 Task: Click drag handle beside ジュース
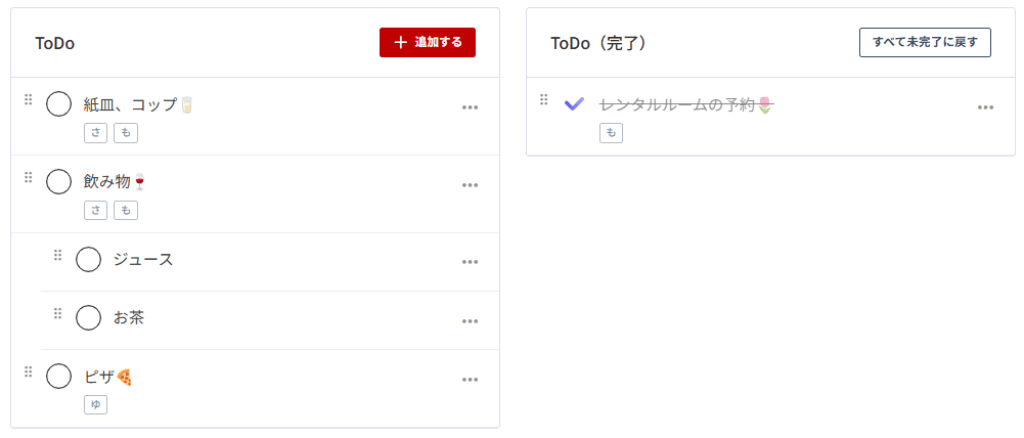pyautogui.click(x=58, y=256)
